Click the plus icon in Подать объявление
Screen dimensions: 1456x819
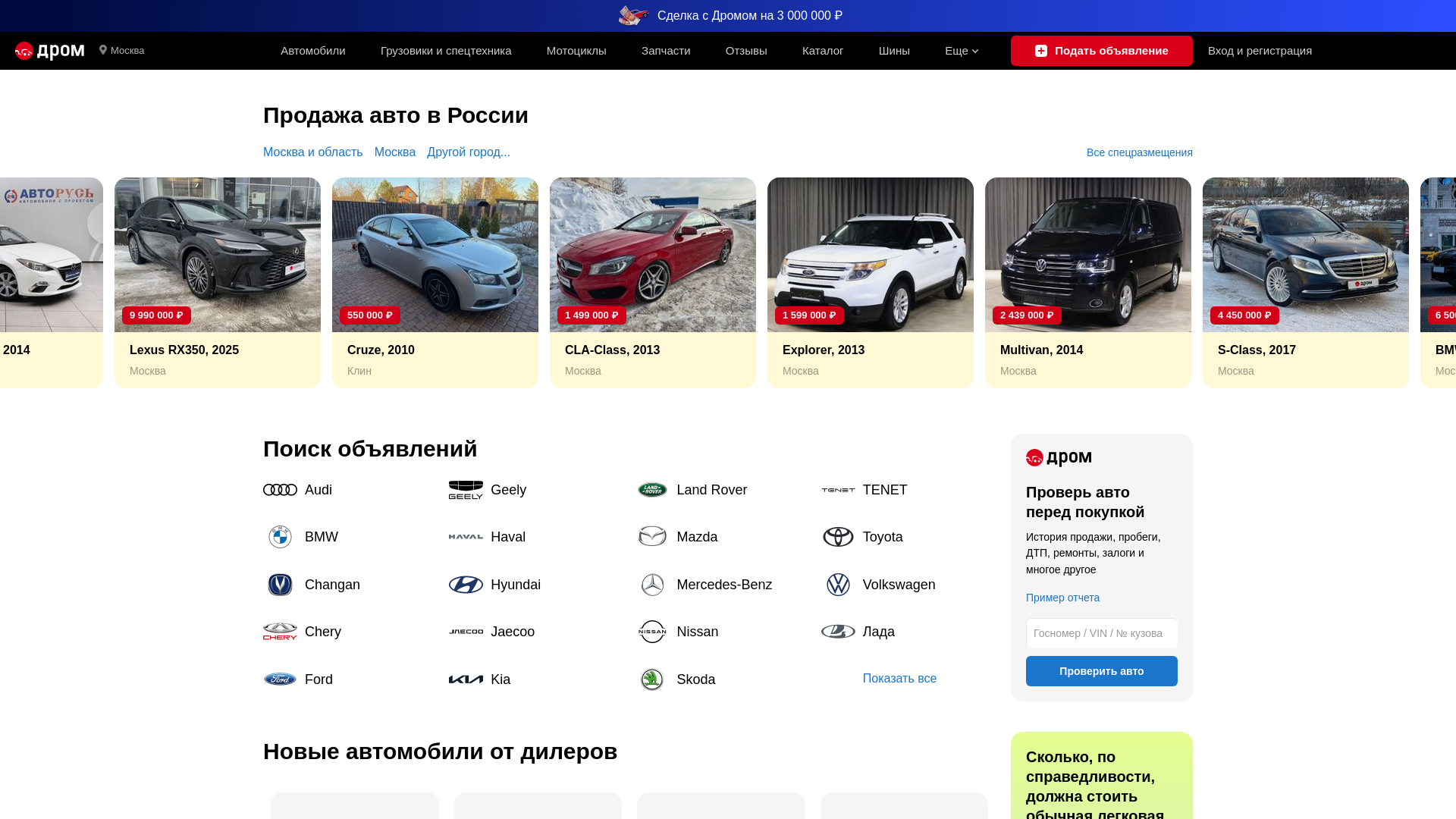(1041, 51)
